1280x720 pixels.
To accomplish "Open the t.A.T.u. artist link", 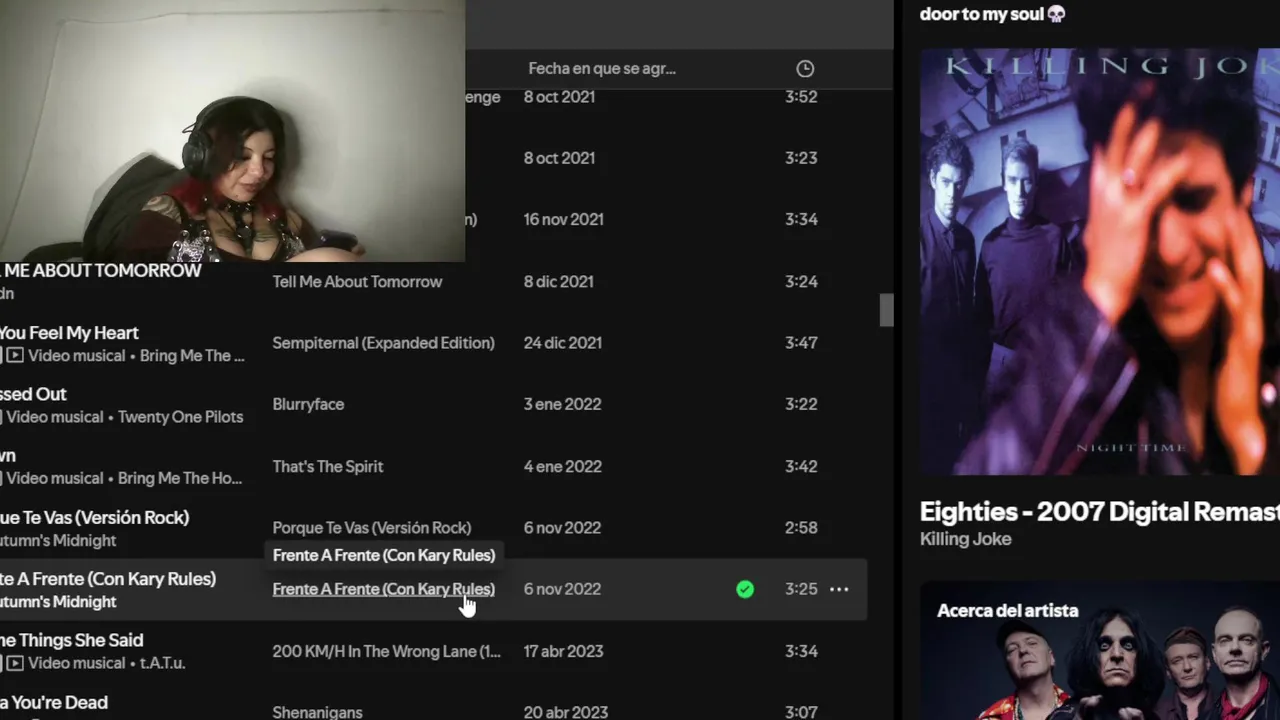I will click(x=162, y=663).
